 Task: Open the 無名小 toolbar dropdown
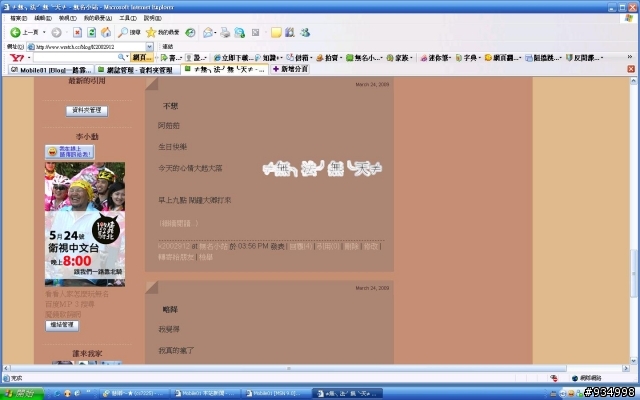pos(364,58)
